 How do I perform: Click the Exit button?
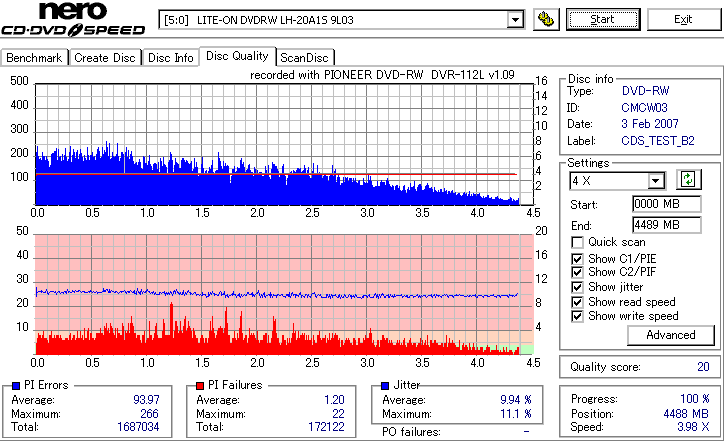(683, 19)
